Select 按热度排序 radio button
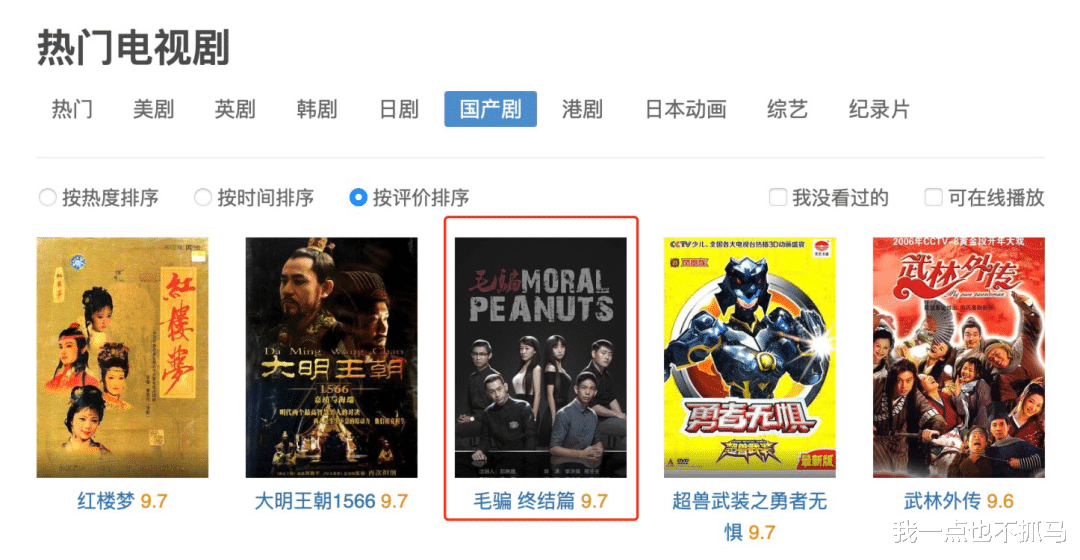The height and width of the screenshot is (560, 1080). [x=48, y=198]
